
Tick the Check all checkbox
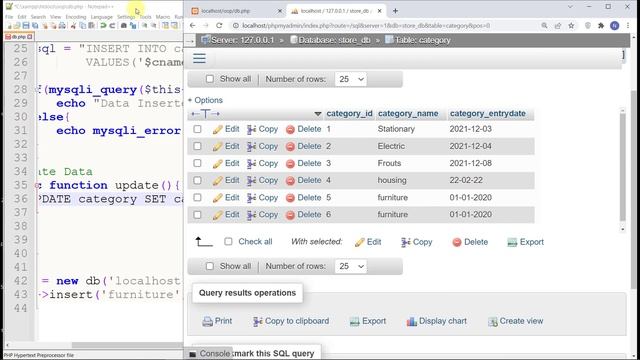(x=228, y=242)
